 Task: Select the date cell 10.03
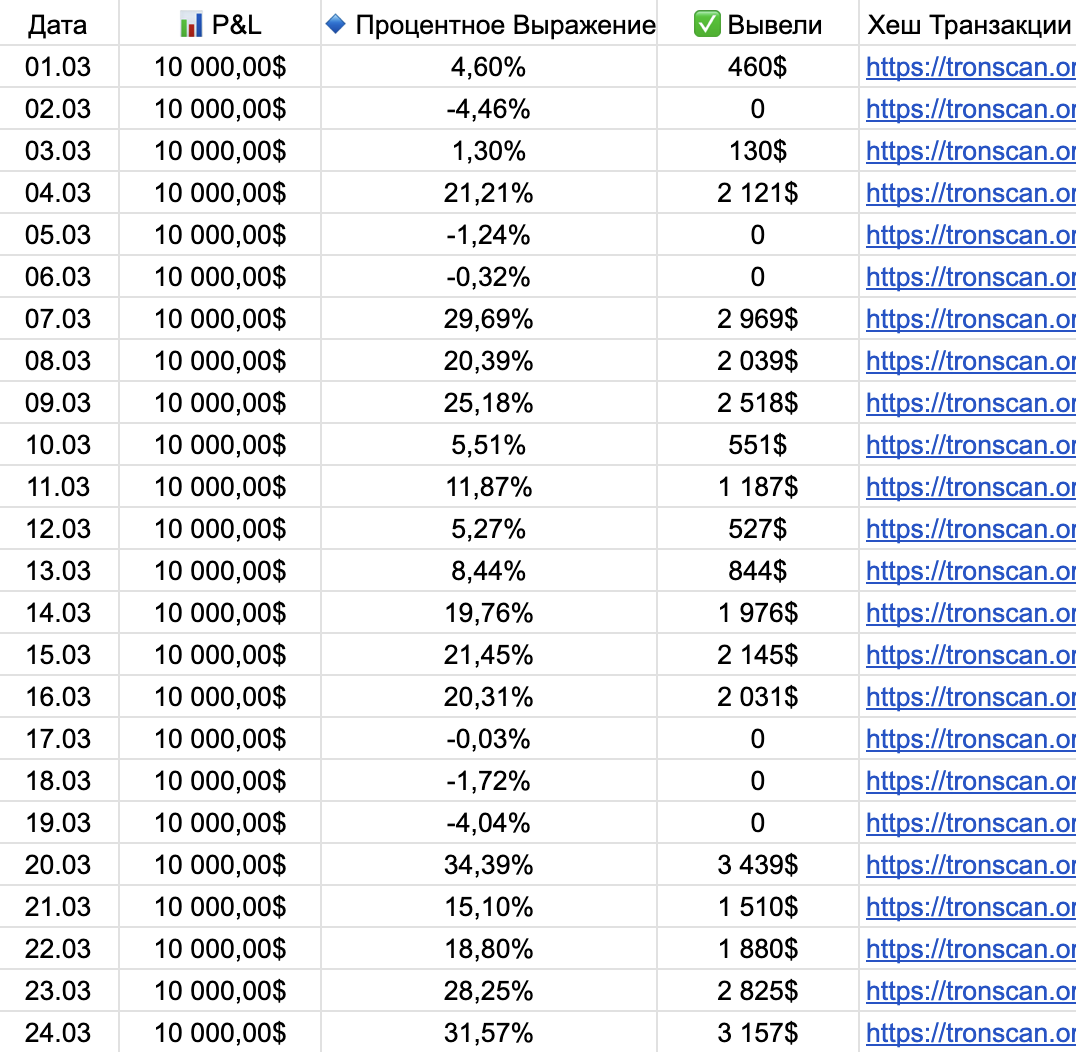[x=58, y=445]
